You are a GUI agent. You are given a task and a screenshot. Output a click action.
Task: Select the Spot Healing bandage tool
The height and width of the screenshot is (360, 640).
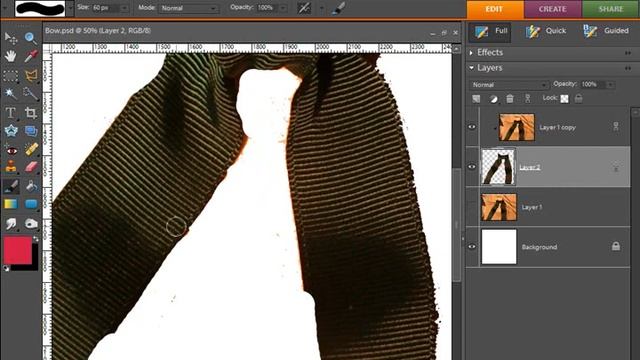coord(31,150)
